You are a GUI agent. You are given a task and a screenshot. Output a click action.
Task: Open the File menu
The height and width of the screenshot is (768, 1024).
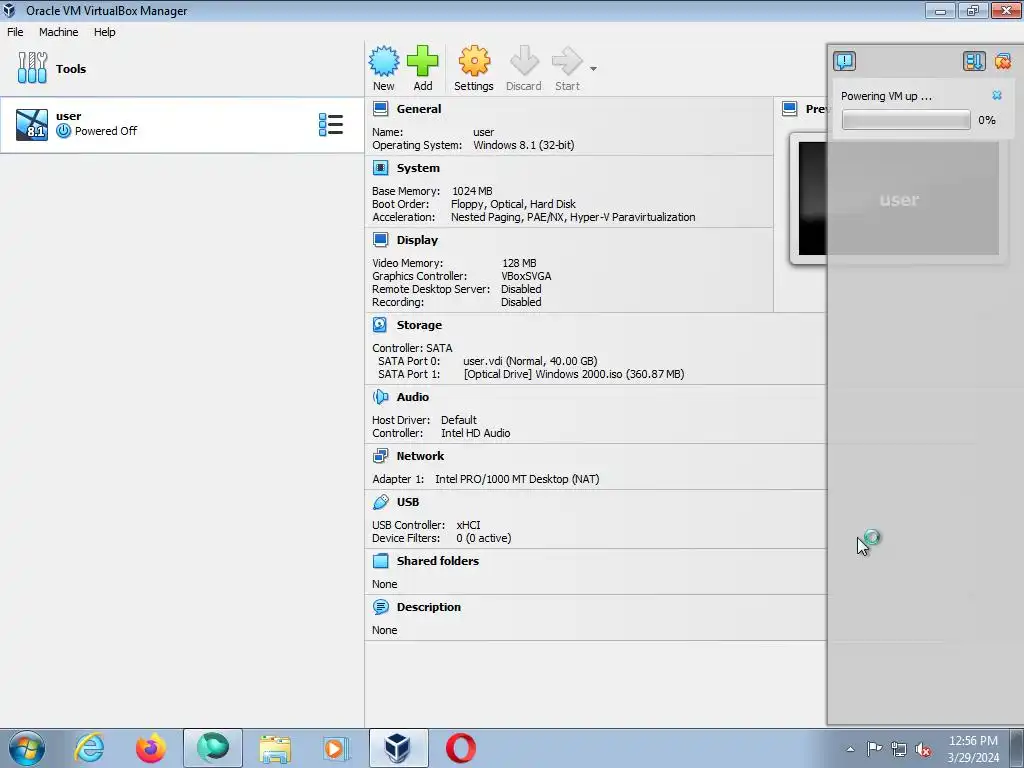[15, 32]
